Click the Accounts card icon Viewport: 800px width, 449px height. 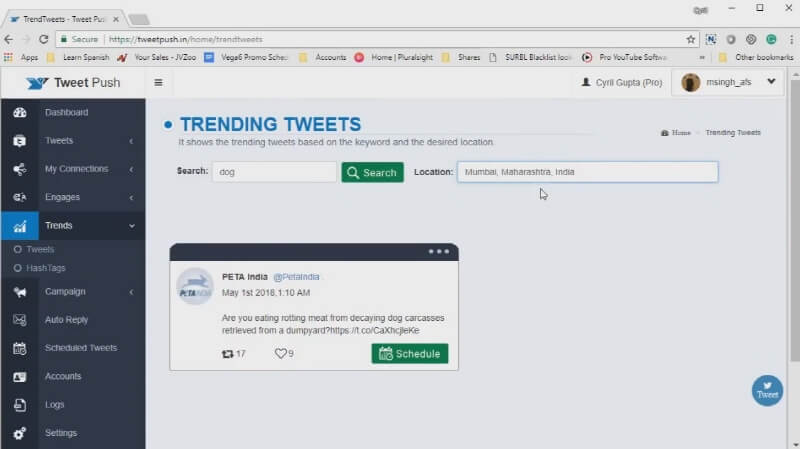[x=20, y=377]
